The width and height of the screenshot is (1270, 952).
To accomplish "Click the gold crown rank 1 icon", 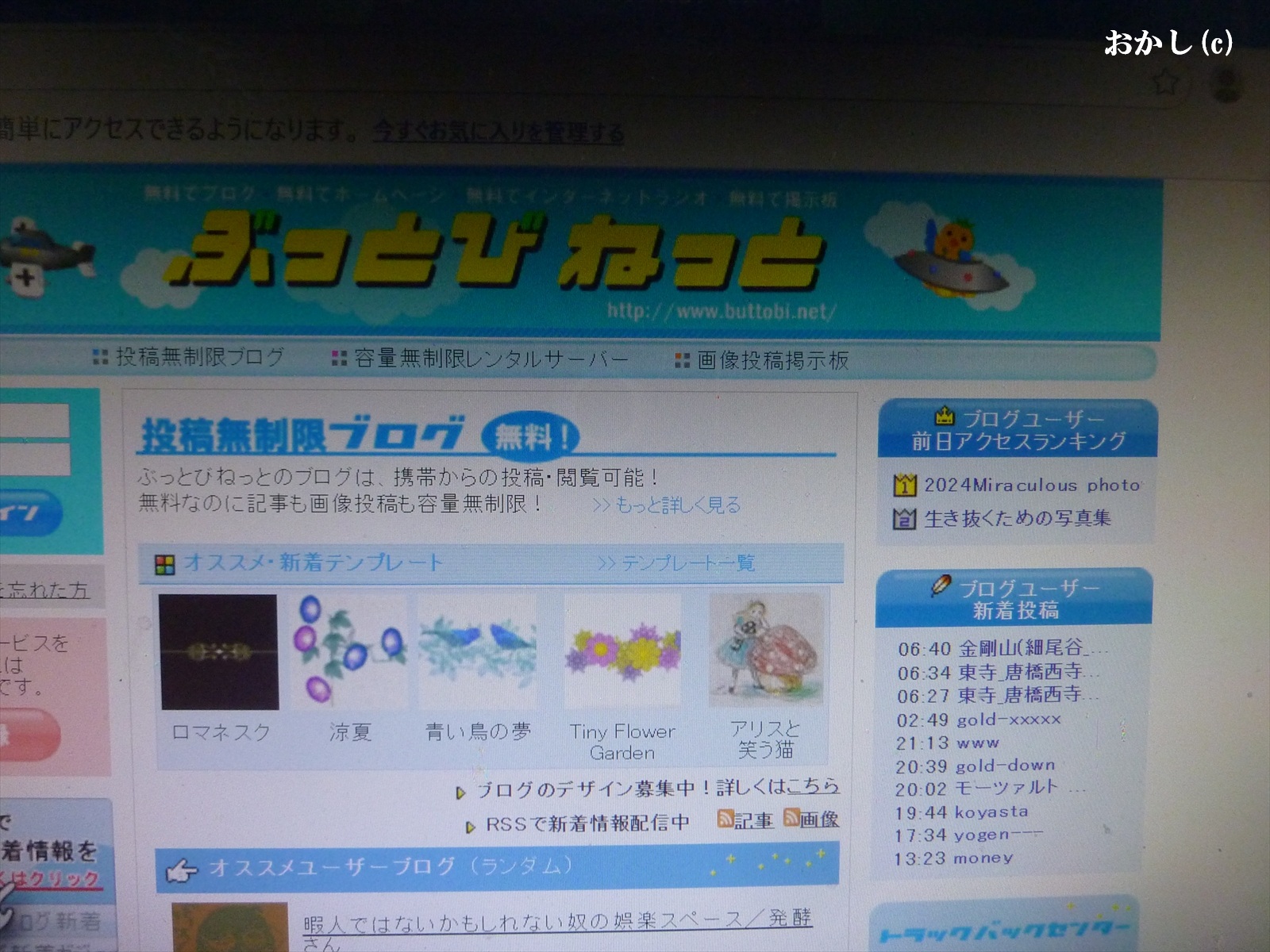I will (x=904, y=485).
